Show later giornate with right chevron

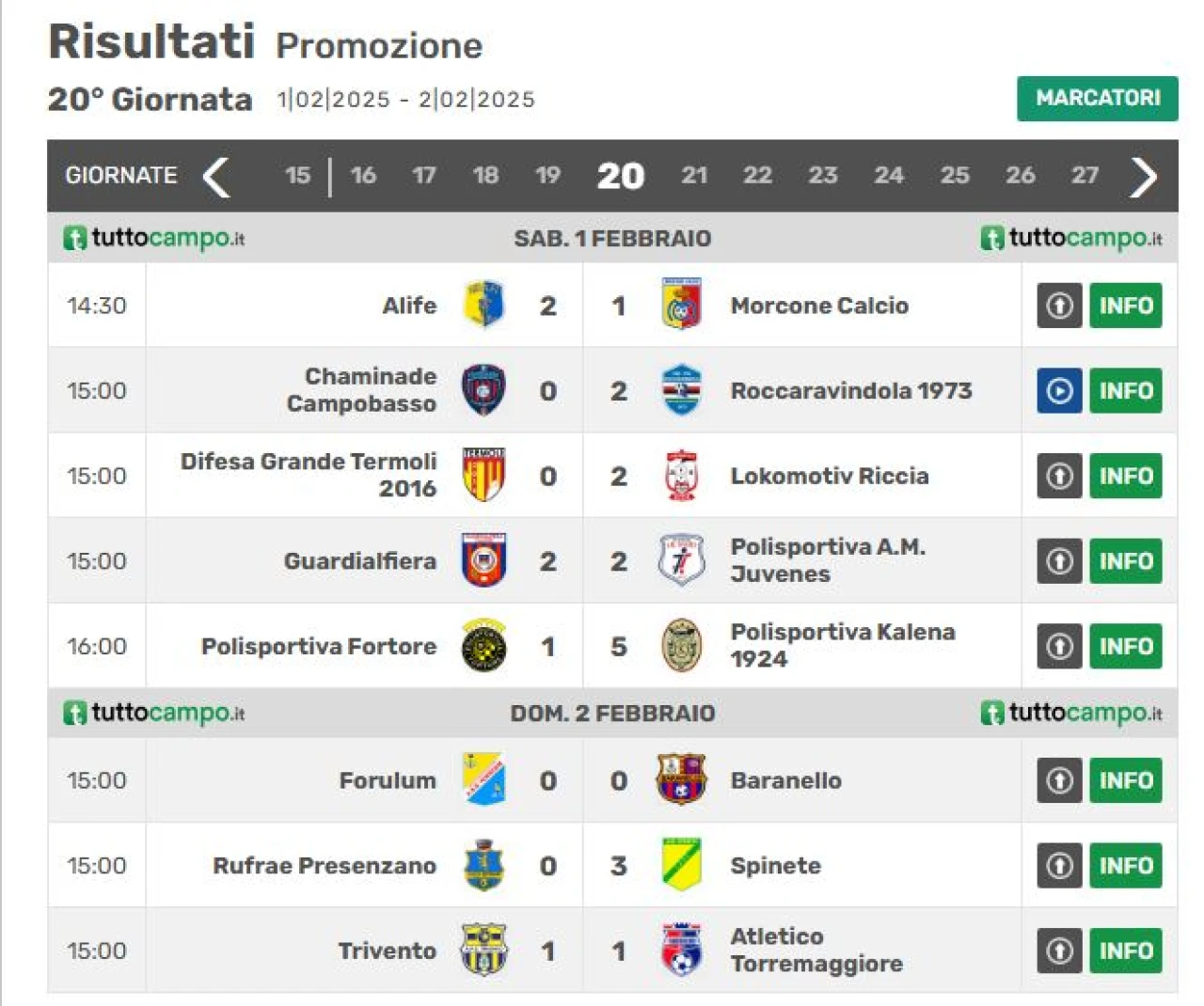tap(1143, 176)
